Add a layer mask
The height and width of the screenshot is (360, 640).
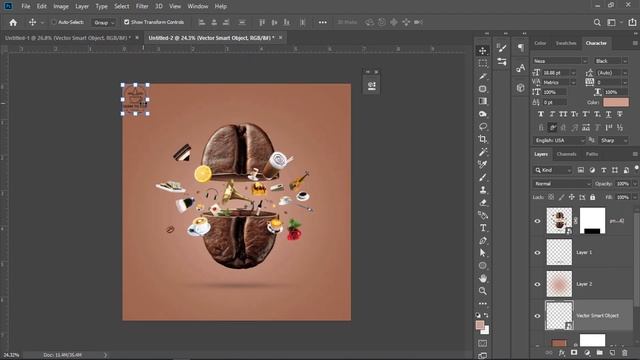[x=574, y=353]
